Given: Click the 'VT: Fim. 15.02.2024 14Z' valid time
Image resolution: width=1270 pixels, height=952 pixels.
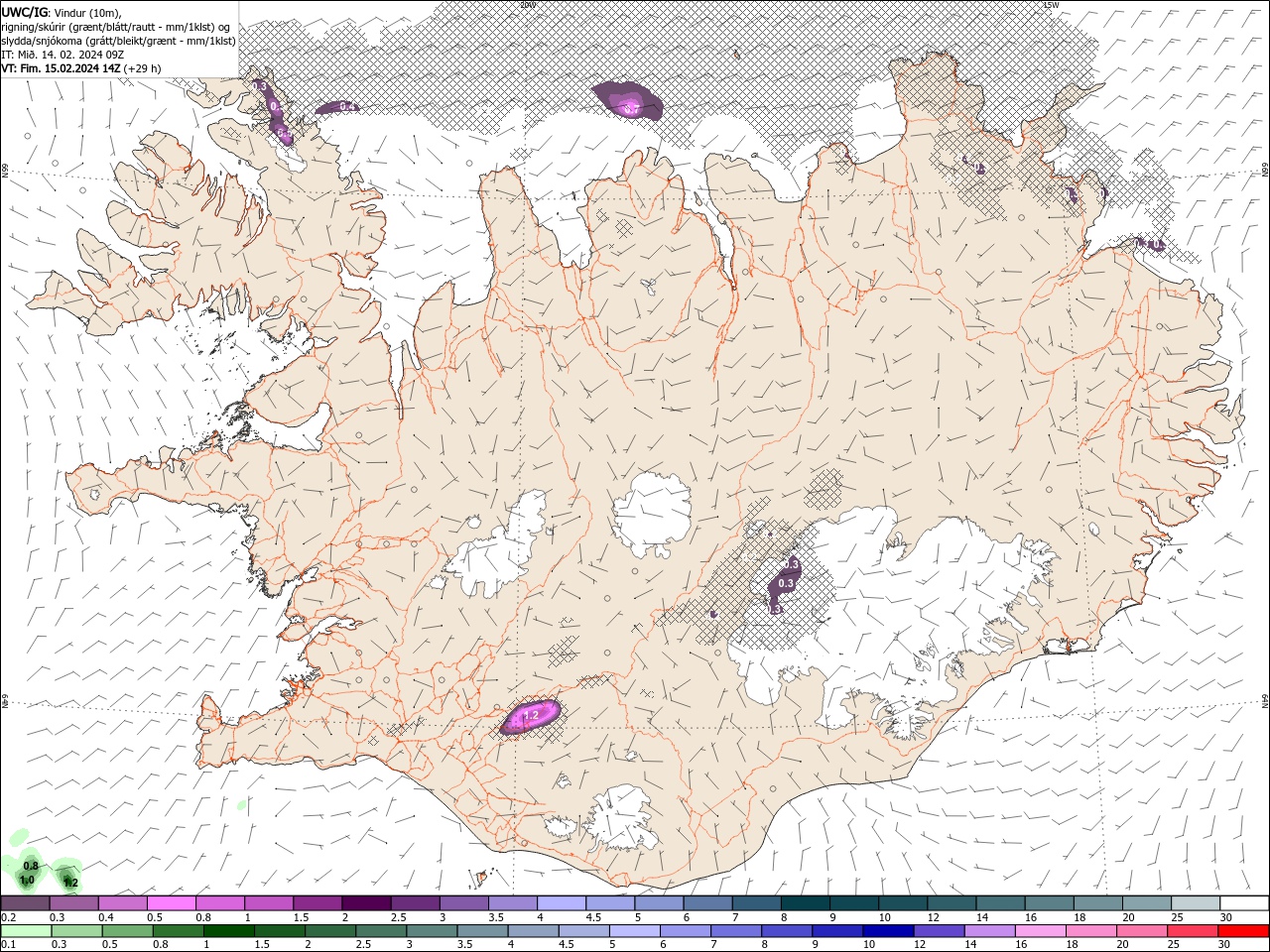Looking at the screenshot, I should point(61,68).
